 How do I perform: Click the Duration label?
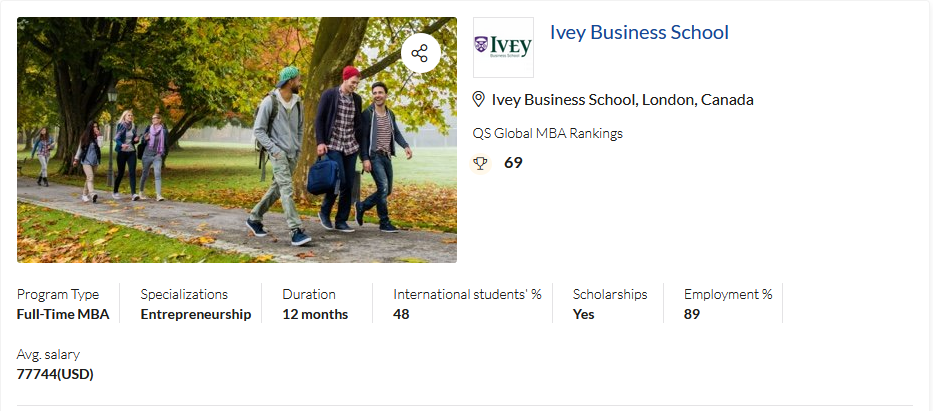(309, 294)
